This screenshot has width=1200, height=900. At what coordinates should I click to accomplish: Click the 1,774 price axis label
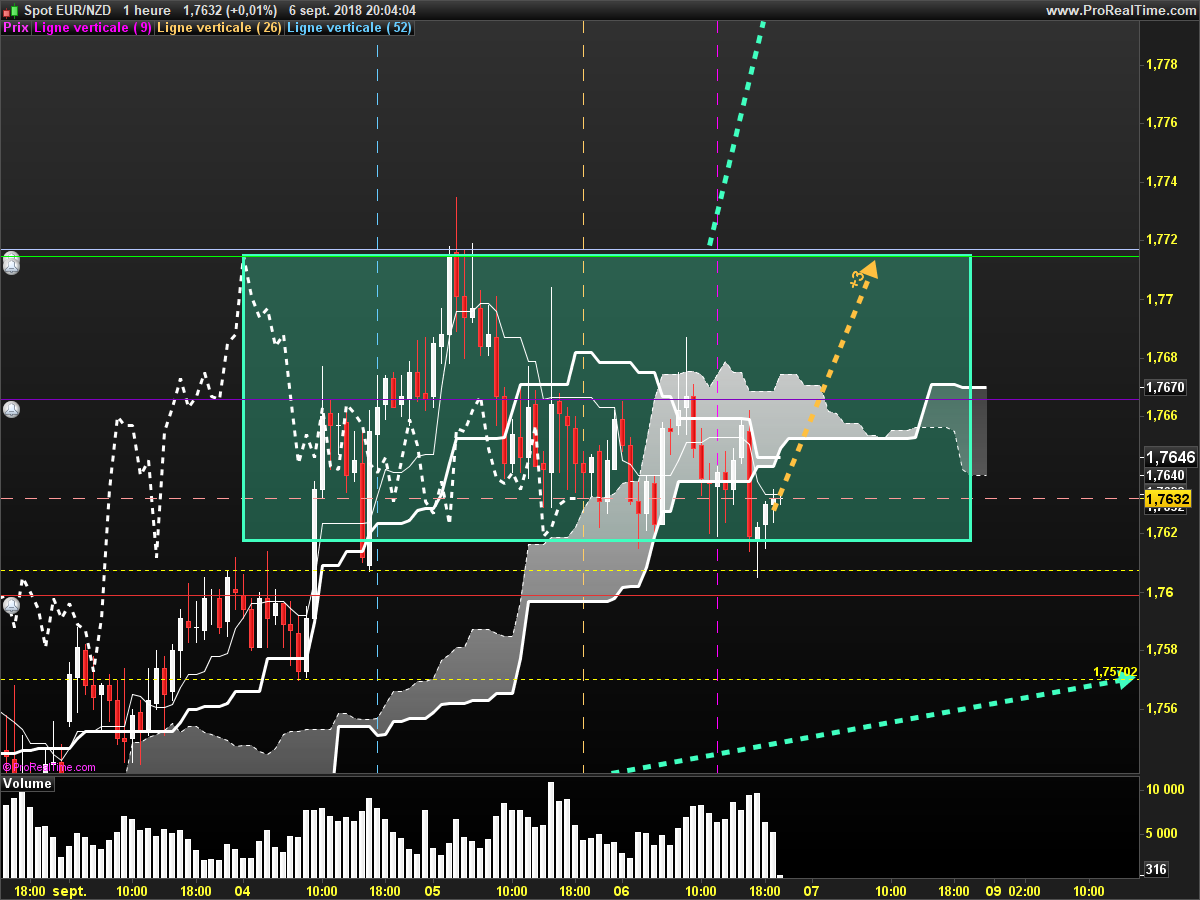(1161, 181)
